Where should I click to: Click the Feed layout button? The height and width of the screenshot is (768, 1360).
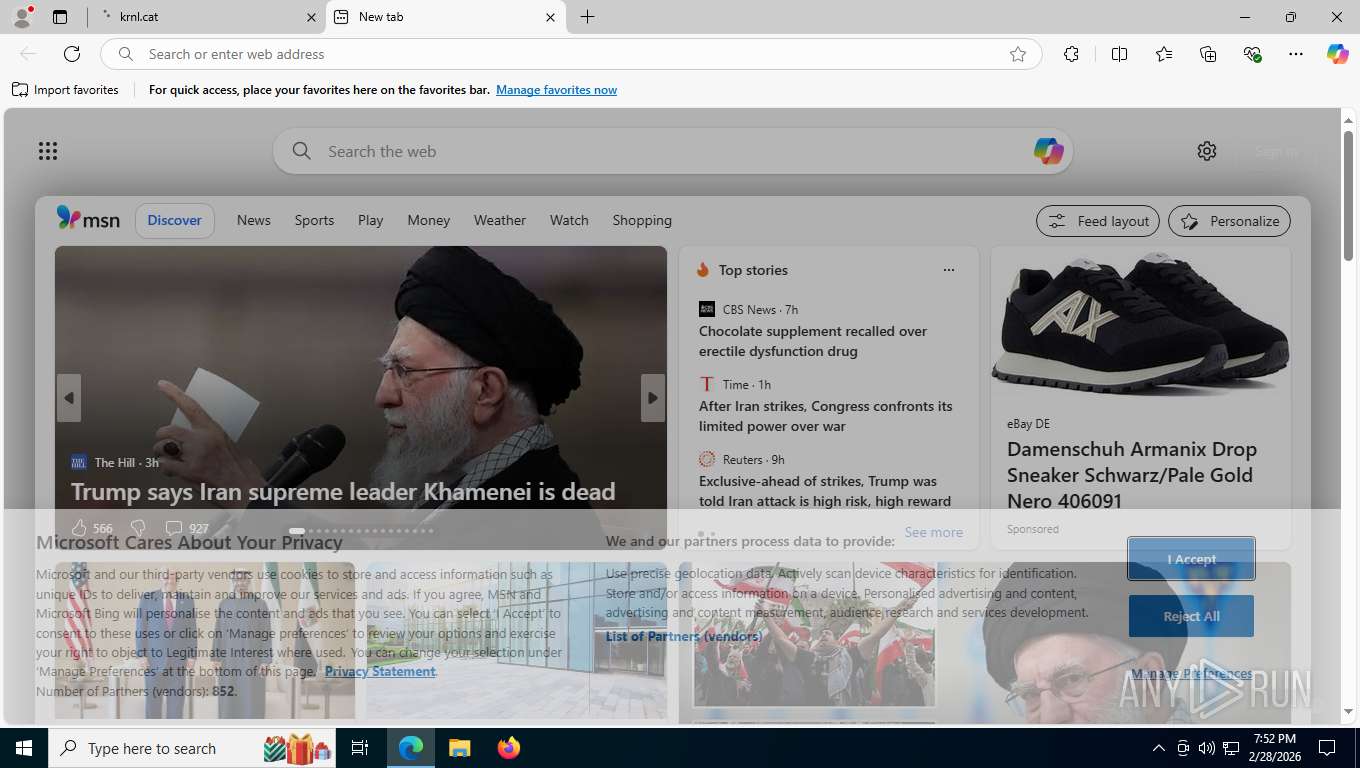coord(1098,221)
